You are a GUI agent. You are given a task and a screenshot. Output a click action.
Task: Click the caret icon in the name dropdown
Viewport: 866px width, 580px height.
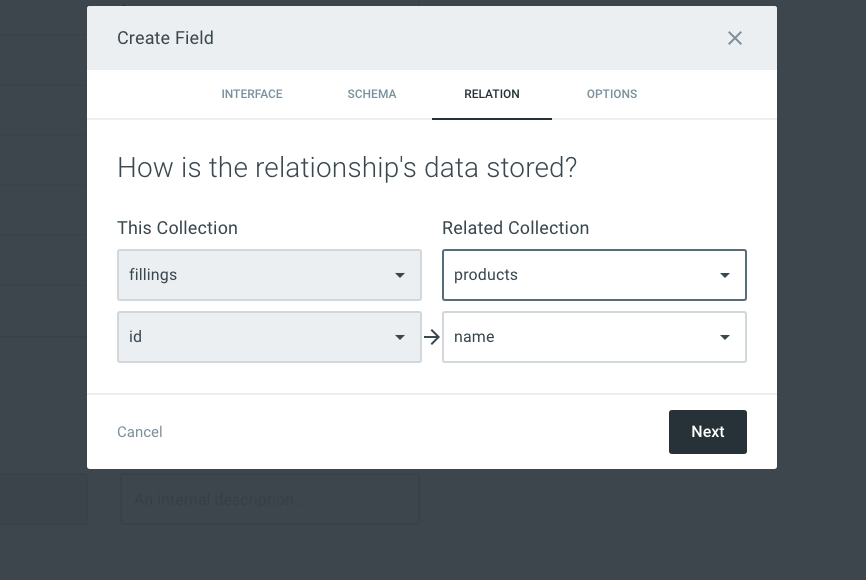725,337
